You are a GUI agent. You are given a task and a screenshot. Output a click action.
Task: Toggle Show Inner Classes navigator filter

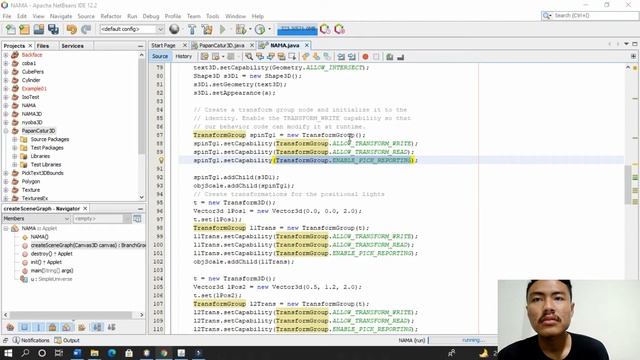tap(67, 327)
